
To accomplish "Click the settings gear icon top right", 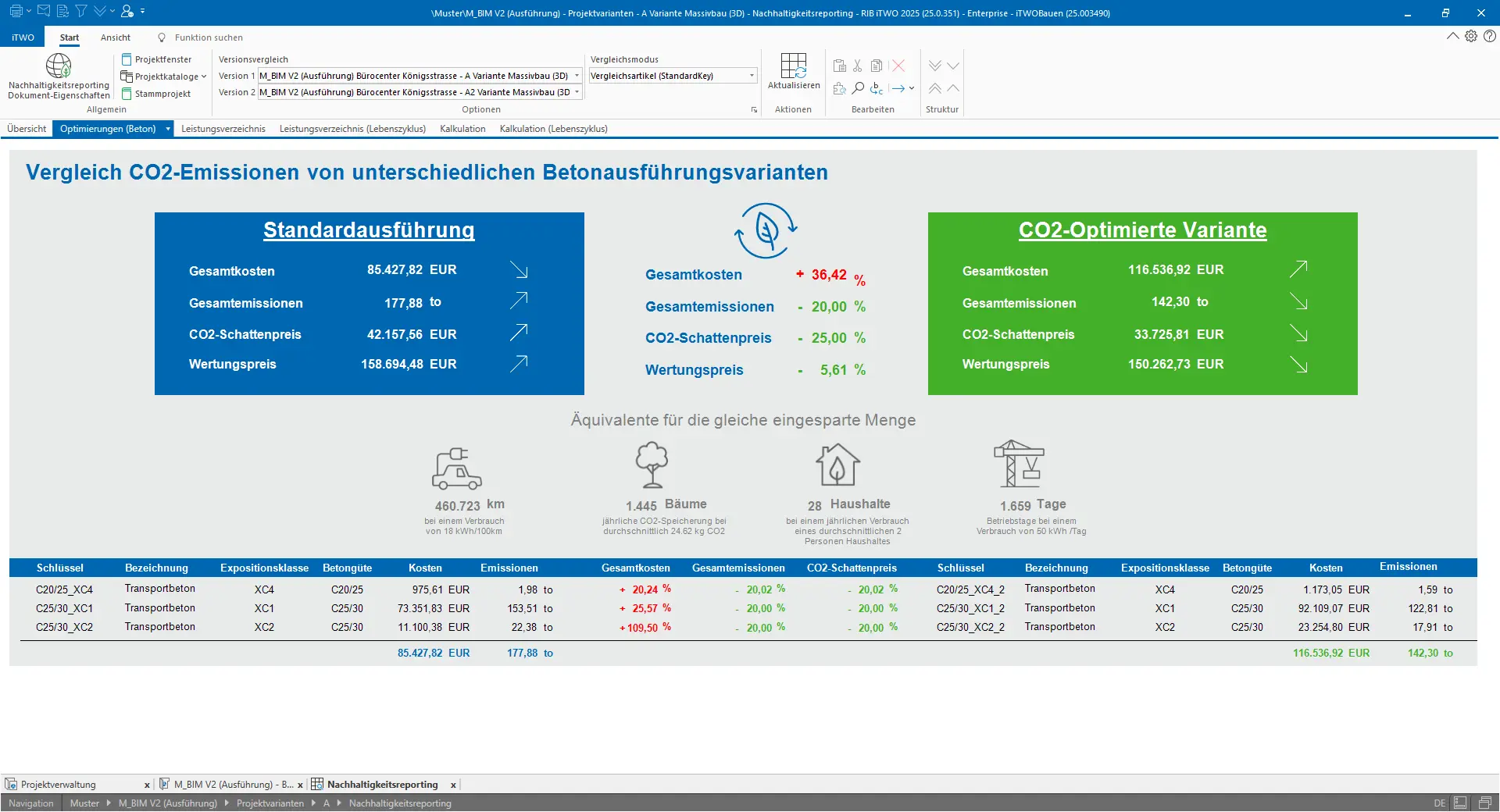I will coord(1471,37).
